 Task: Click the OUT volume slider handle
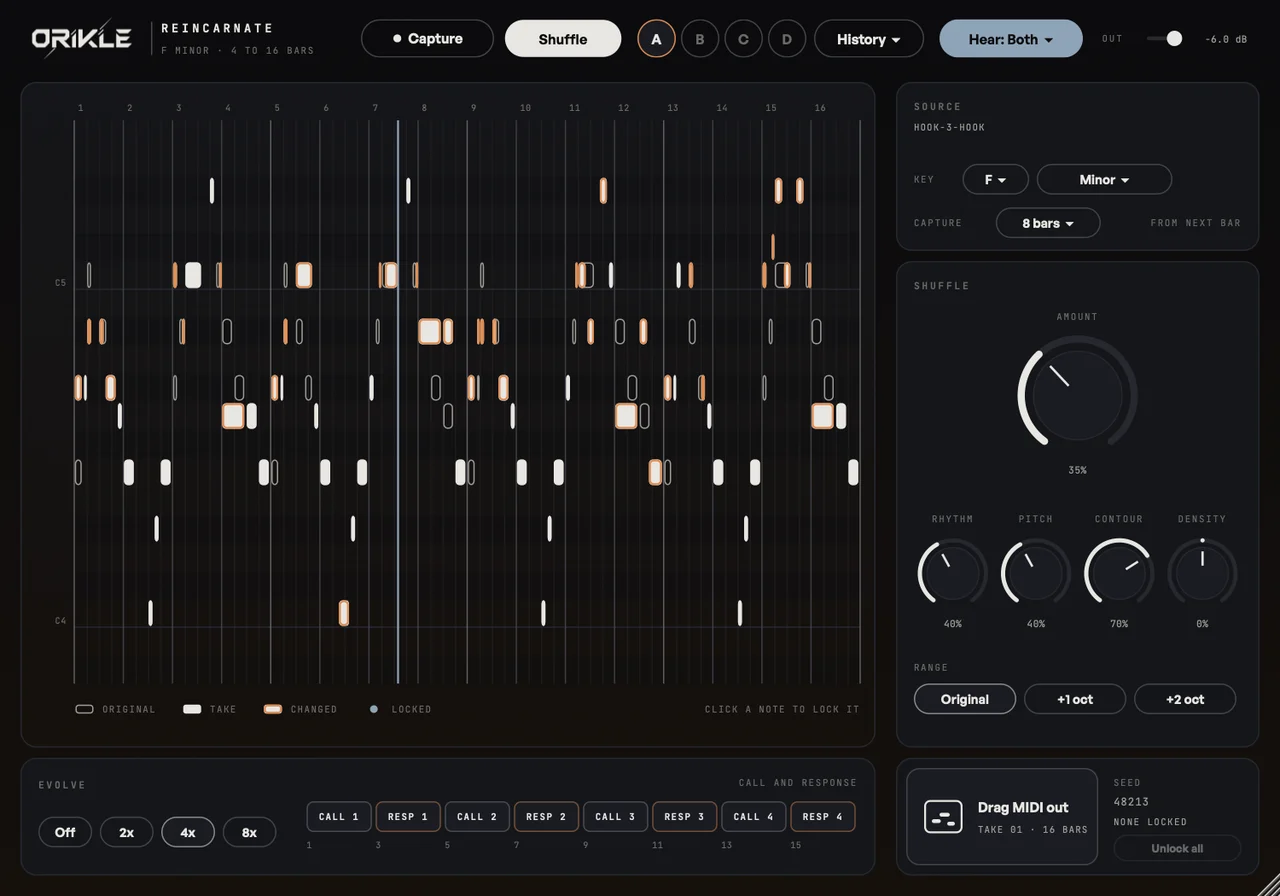[x=1174, y=38]
